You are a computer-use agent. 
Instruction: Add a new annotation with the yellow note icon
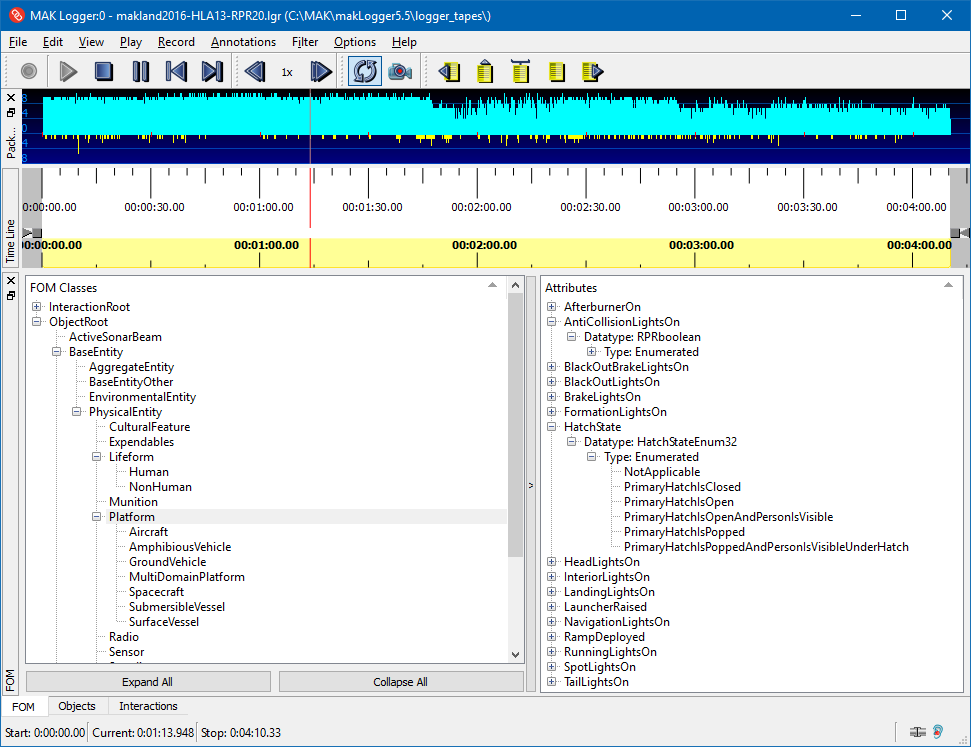tap(484, 71)
